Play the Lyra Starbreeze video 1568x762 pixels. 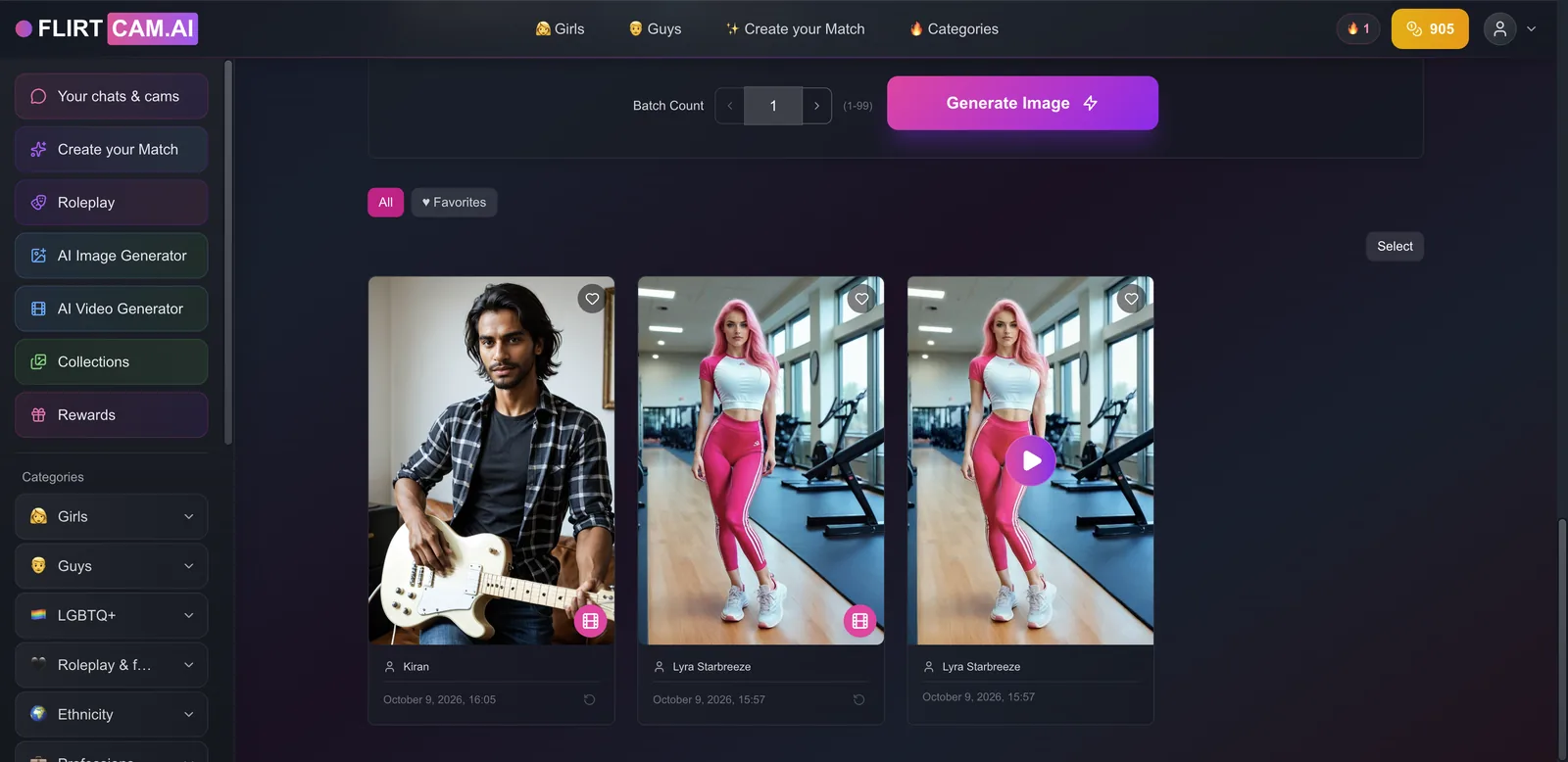(x=1031, y=460)
